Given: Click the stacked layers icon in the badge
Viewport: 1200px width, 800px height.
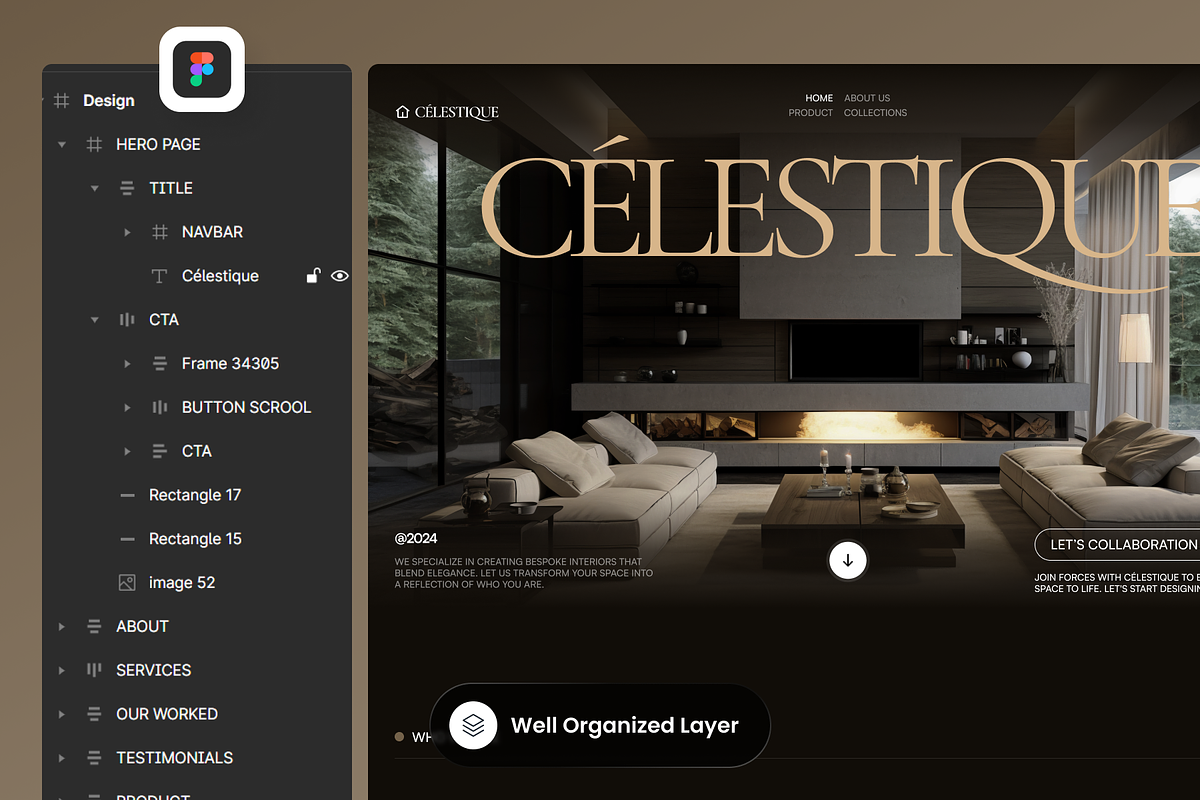Looking at the screenshot, I should 474,725.
